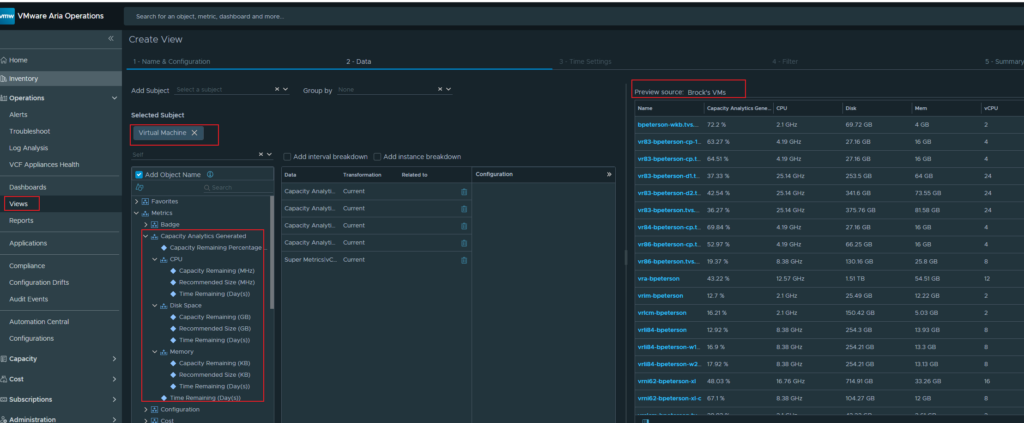The height and width of the screenshot is (423, 1024).
Task: Expand the Cost sidebar section arrow
Action: coord(114,379)
